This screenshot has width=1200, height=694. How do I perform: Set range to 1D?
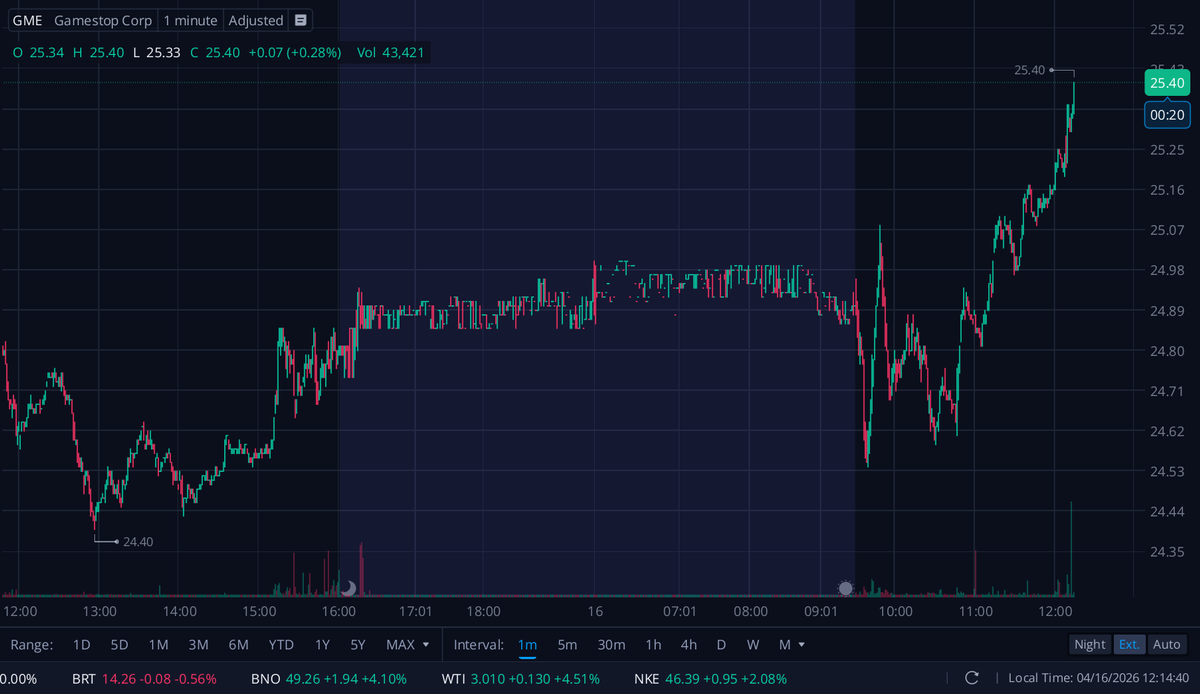click(x=82, y=645)
